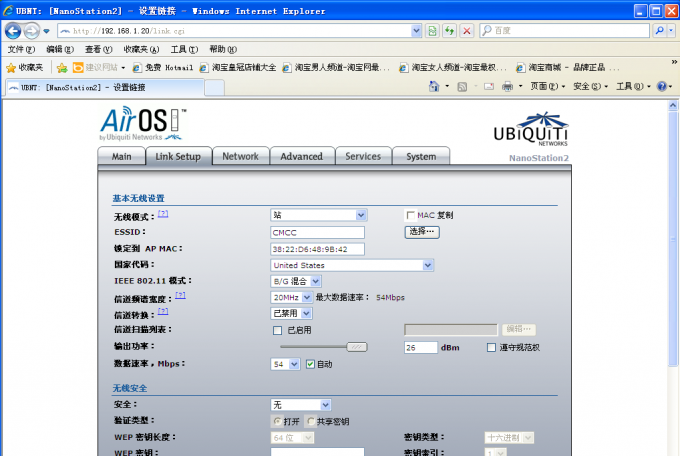Open the IEEE 802.11 模式 dropdown
680x456 pixels.
pos(296,281)
